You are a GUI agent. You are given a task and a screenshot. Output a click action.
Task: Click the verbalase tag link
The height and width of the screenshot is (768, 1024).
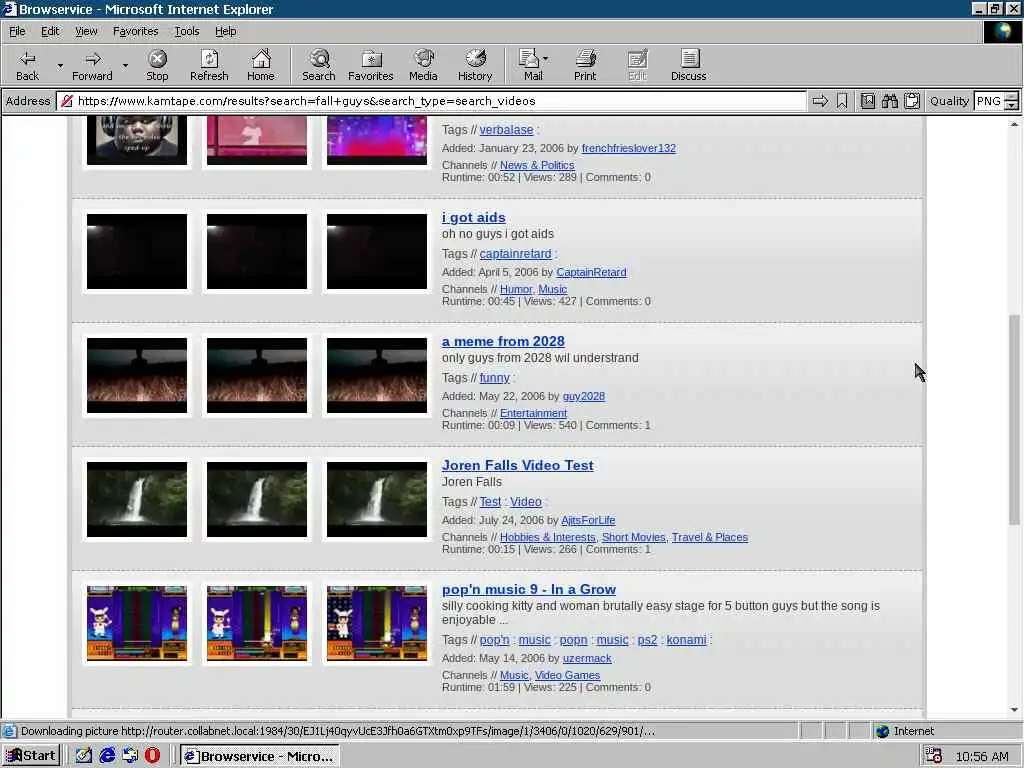(506, 130)
